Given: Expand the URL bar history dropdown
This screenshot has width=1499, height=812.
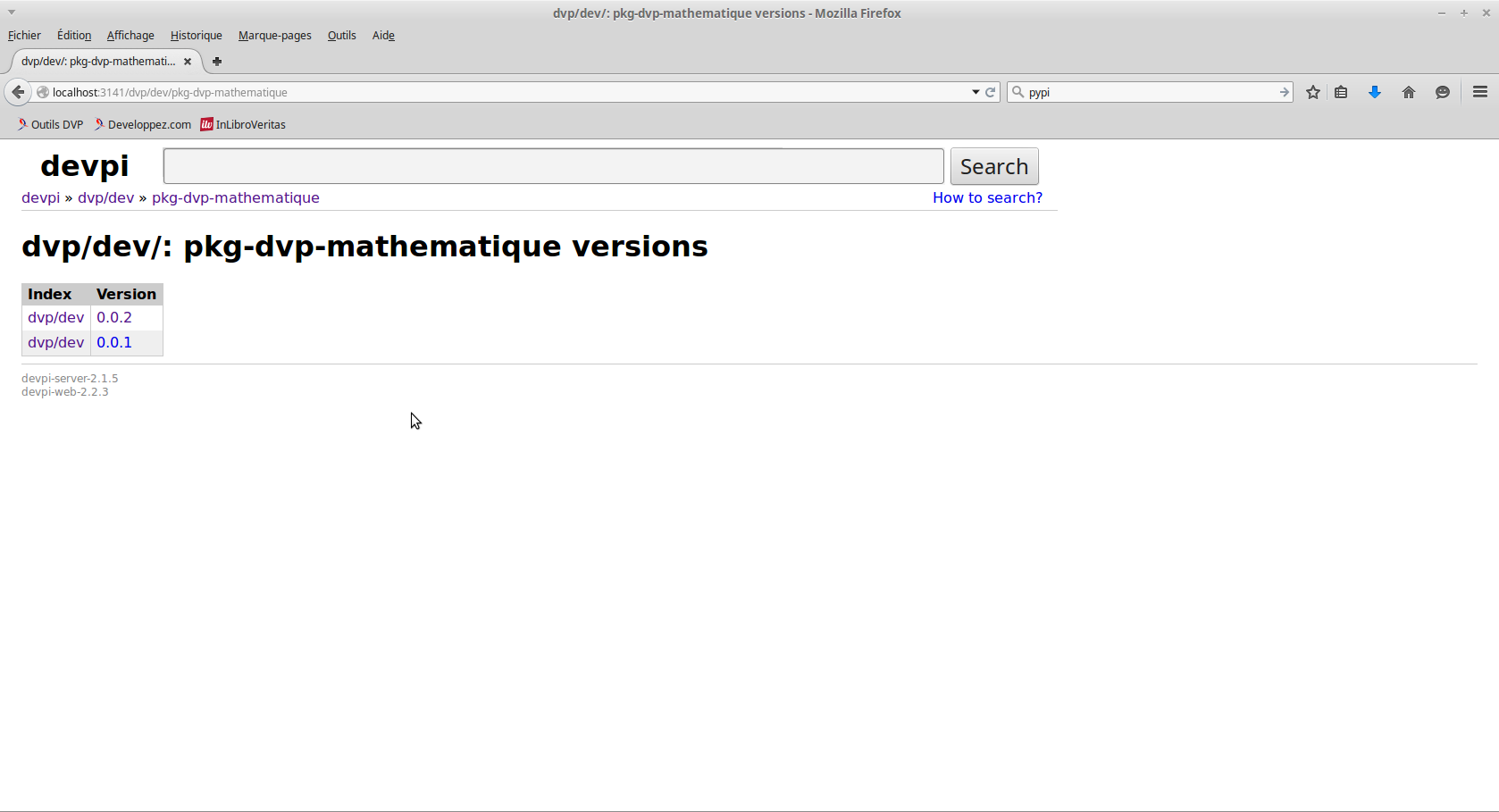Looking at the screenshot, I should (976, 92).
